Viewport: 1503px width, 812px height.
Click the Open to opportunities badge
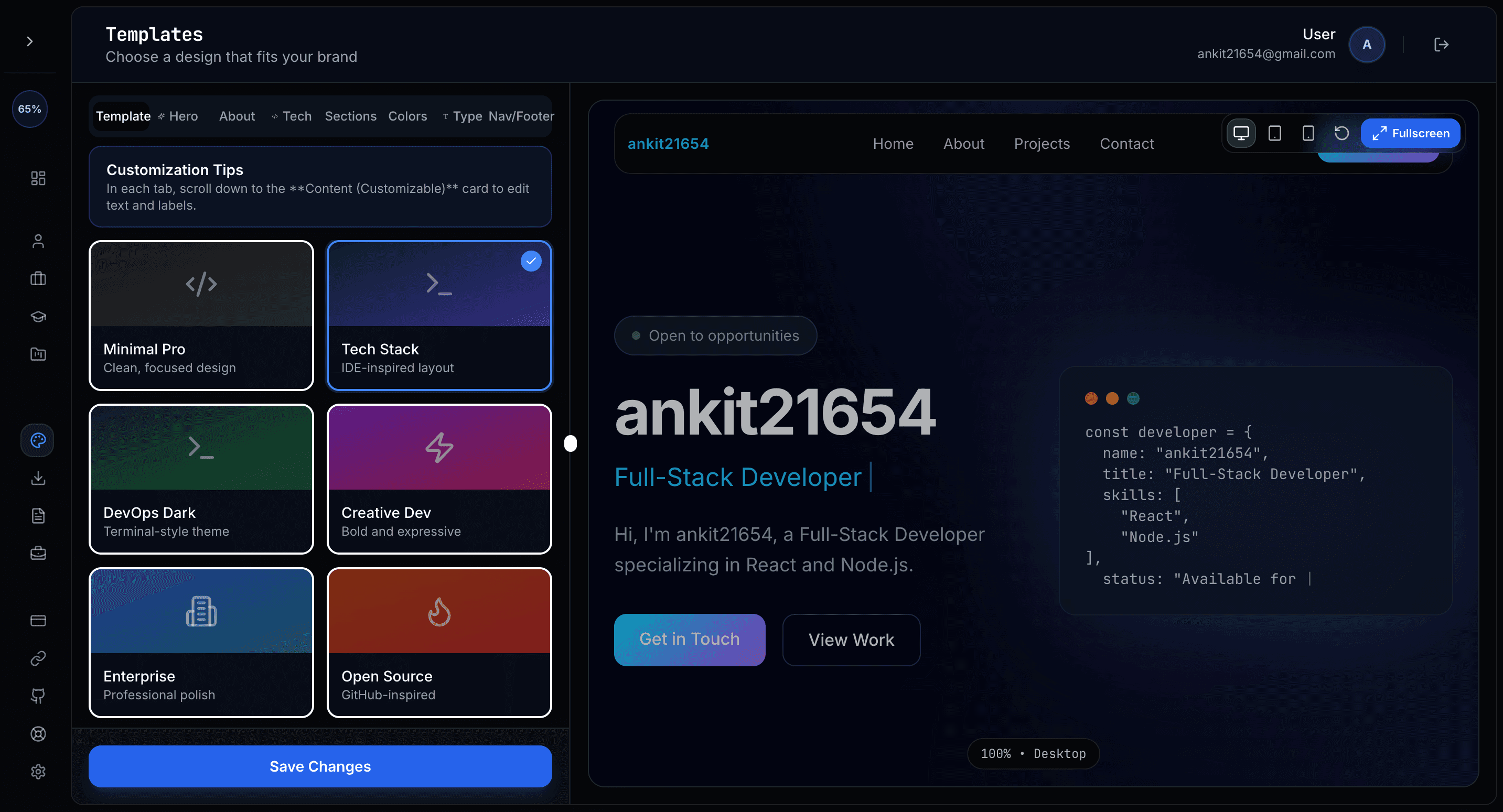coord(715,335)
